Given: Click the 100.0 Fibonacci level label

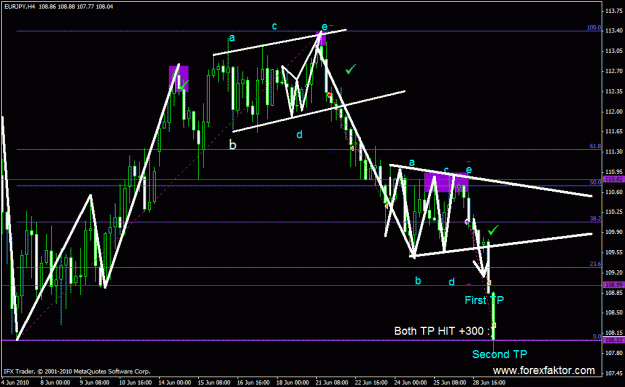Looking at the screenshot, I should [594, 28].
